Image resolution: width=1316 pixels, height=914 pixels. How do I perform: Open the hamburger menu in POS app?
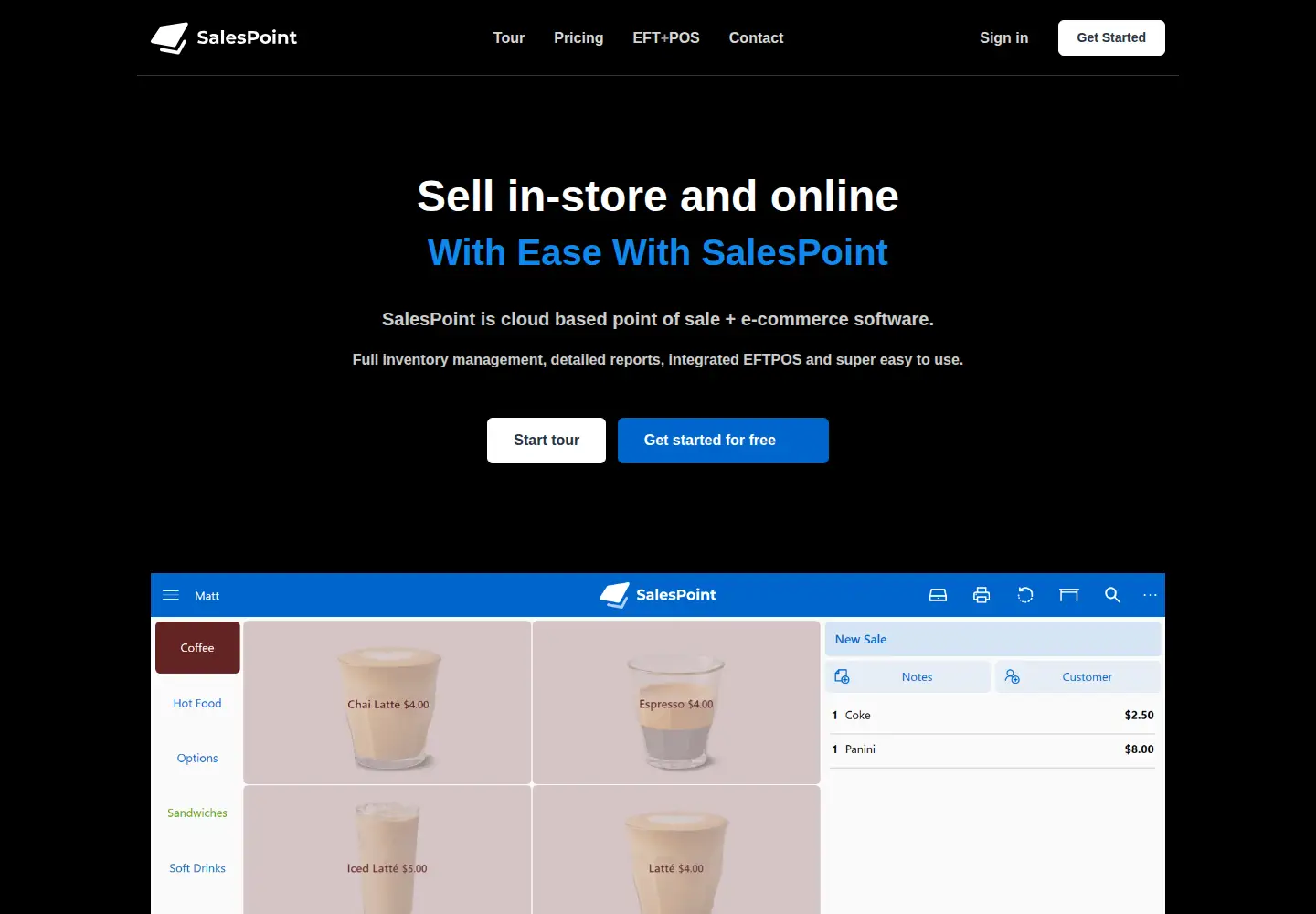[x=171, y=595]
